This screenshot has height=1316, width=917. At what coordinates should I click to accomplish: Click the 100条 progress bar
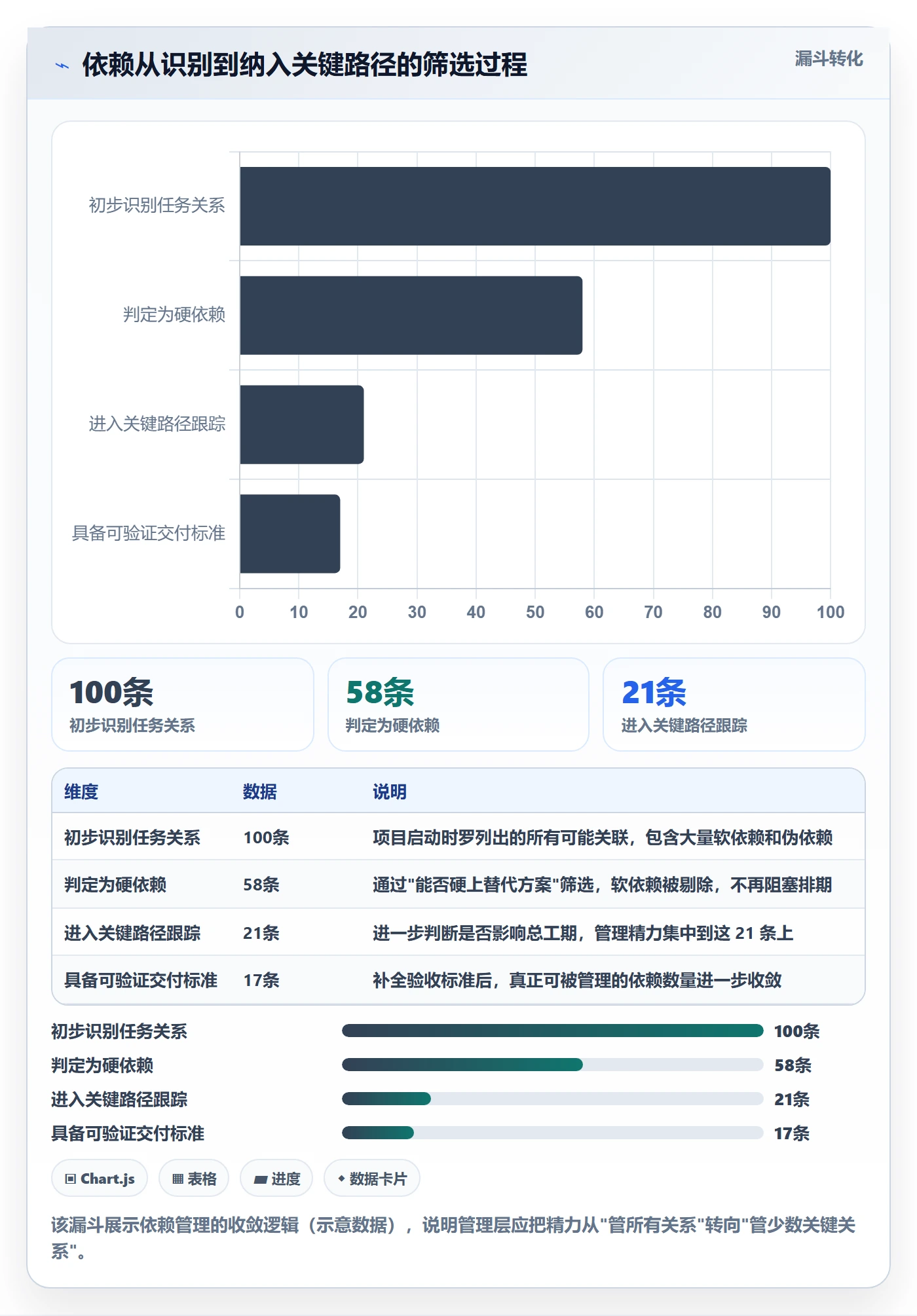click(x=553, y=1031)
